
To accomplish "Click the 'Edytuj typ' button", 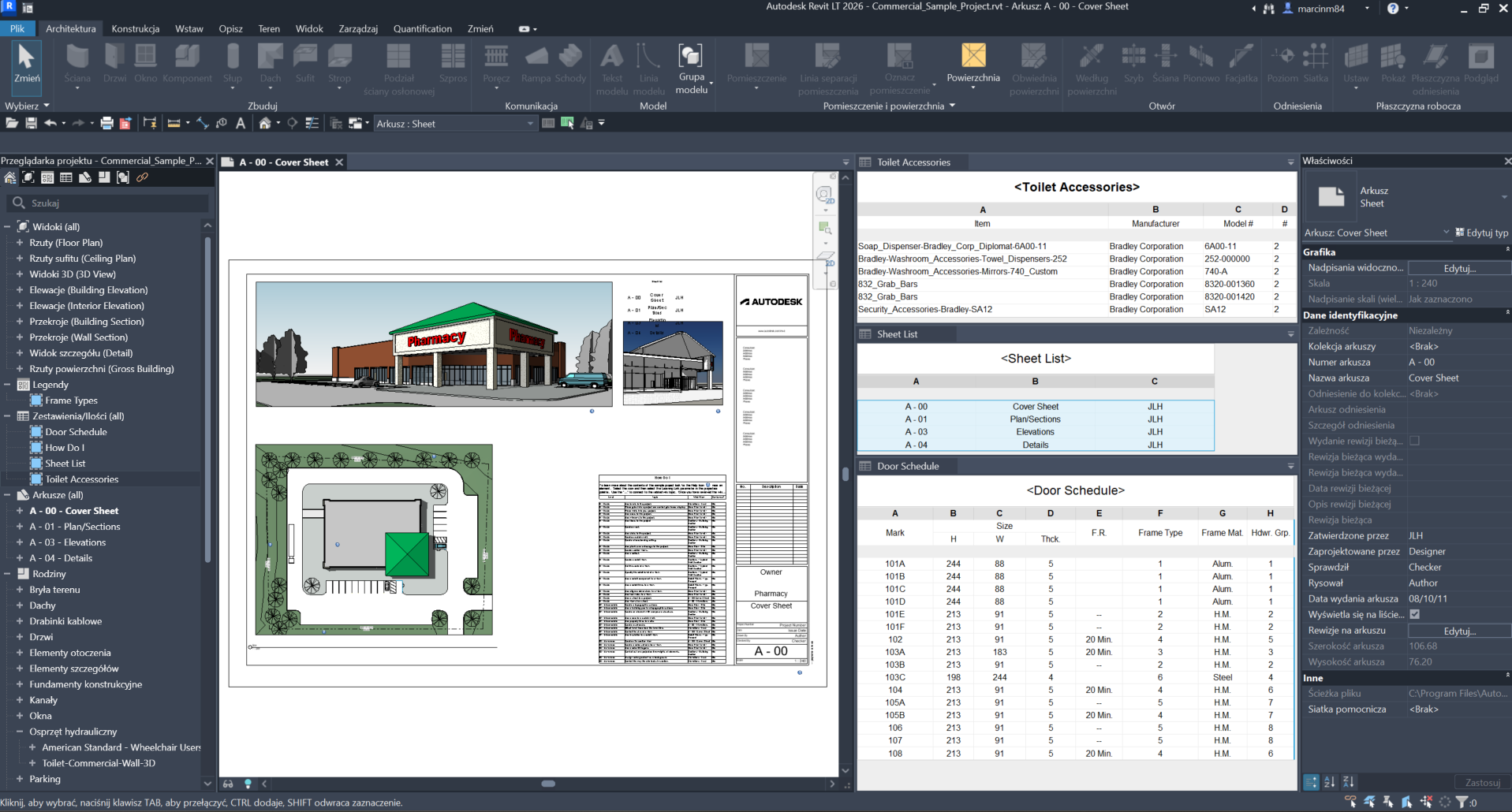I will 1481,233.
